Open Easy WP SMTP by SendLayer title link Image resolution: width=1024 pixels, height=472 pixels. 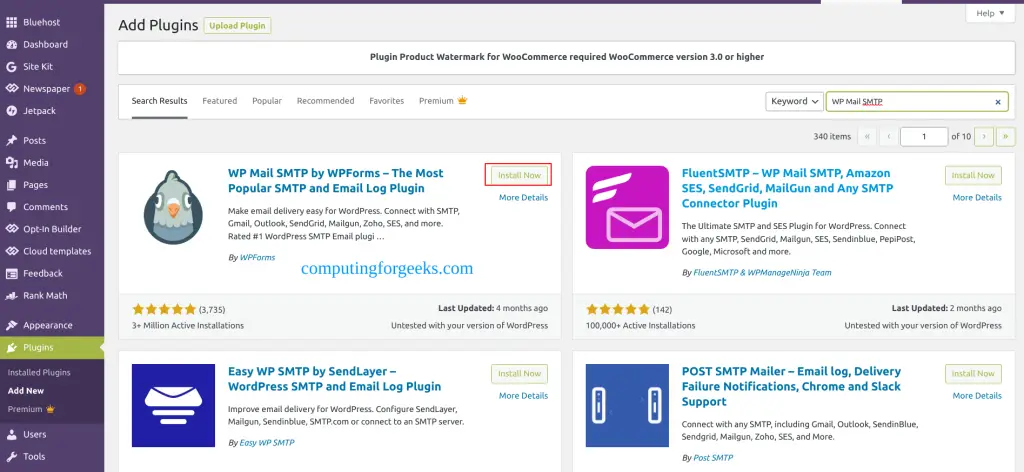click(x=334, y=379)
